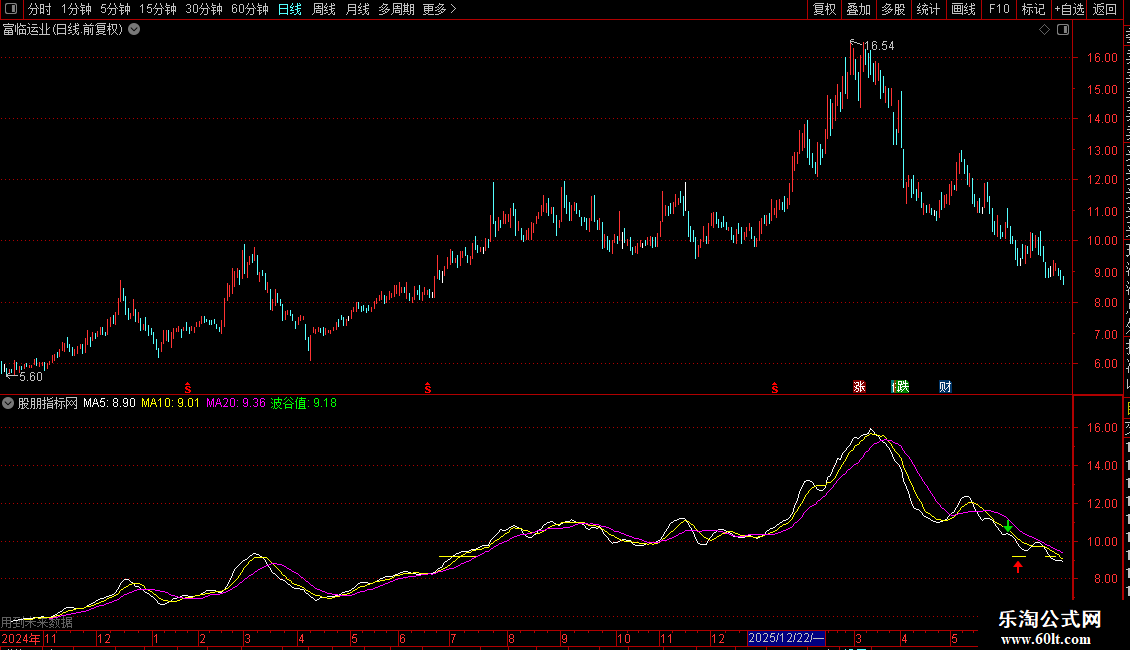Open the F10 company info
This screenshot has height=650, width=1130.
tap(999, 9)
